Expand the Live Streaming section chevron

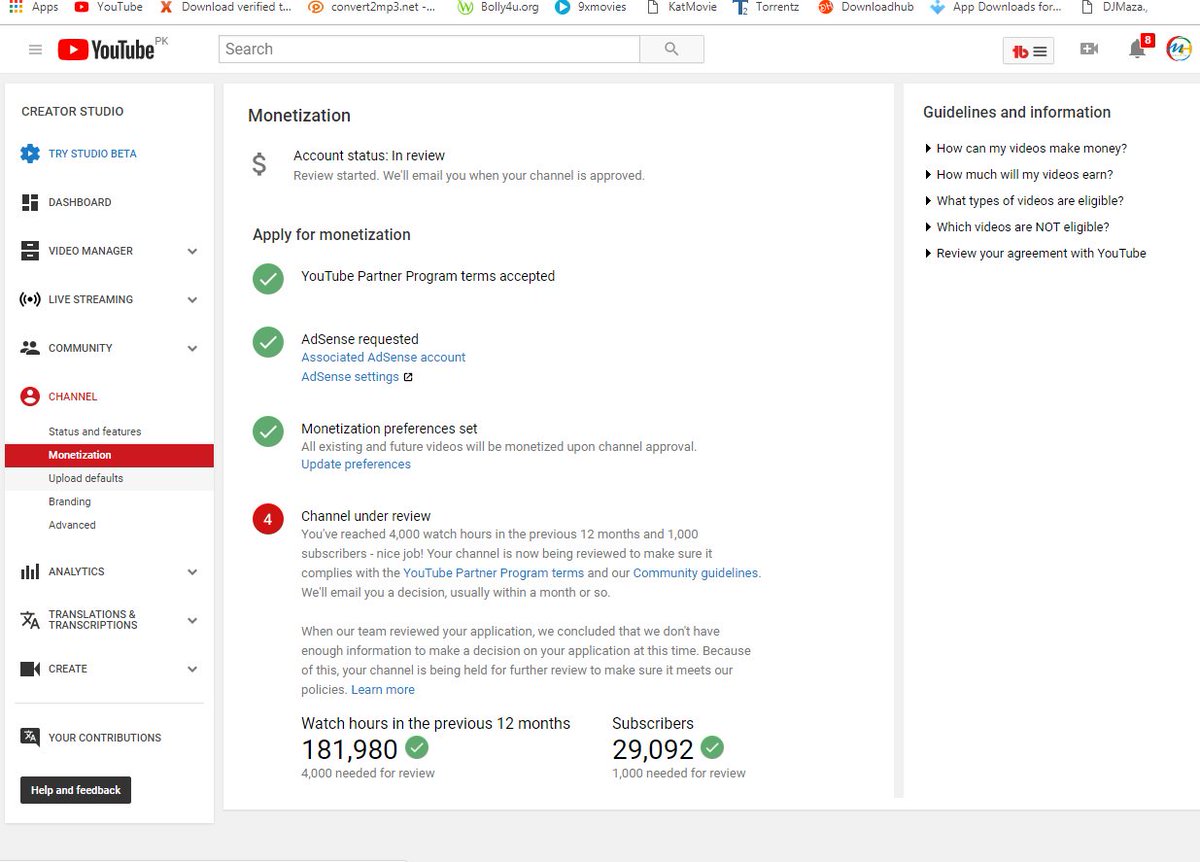tap(192, 300)
